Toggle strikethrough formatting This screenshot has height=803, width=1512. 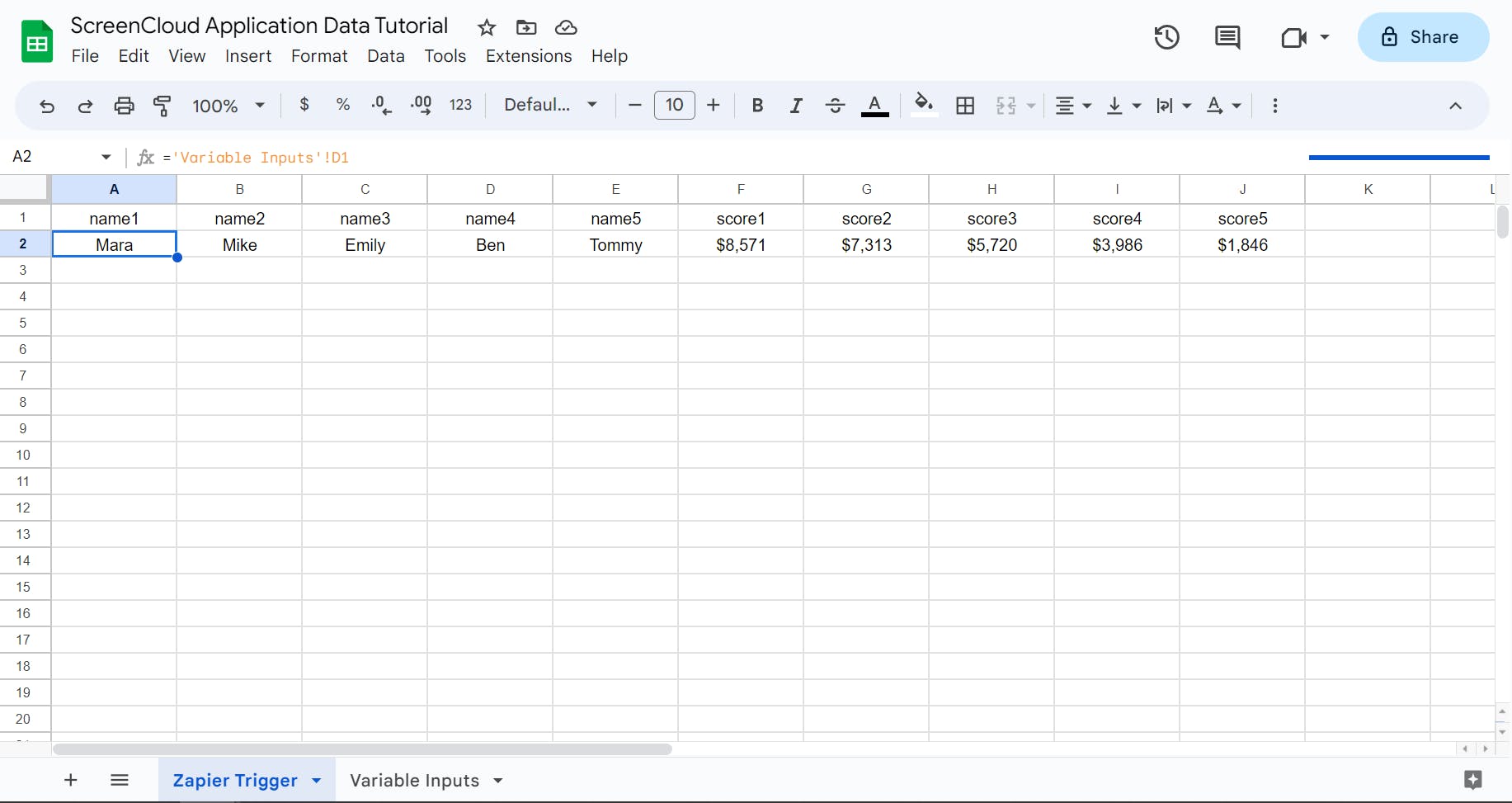pyautogui.click(x=835, y=106)
